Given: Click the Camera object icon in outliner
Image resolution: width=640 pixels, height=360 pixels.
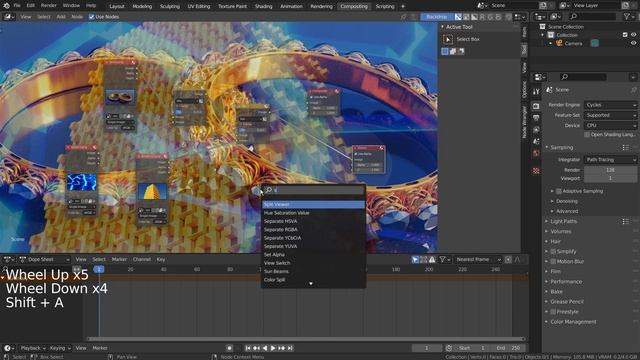Looking at the screenshot, I should [559, 43].
